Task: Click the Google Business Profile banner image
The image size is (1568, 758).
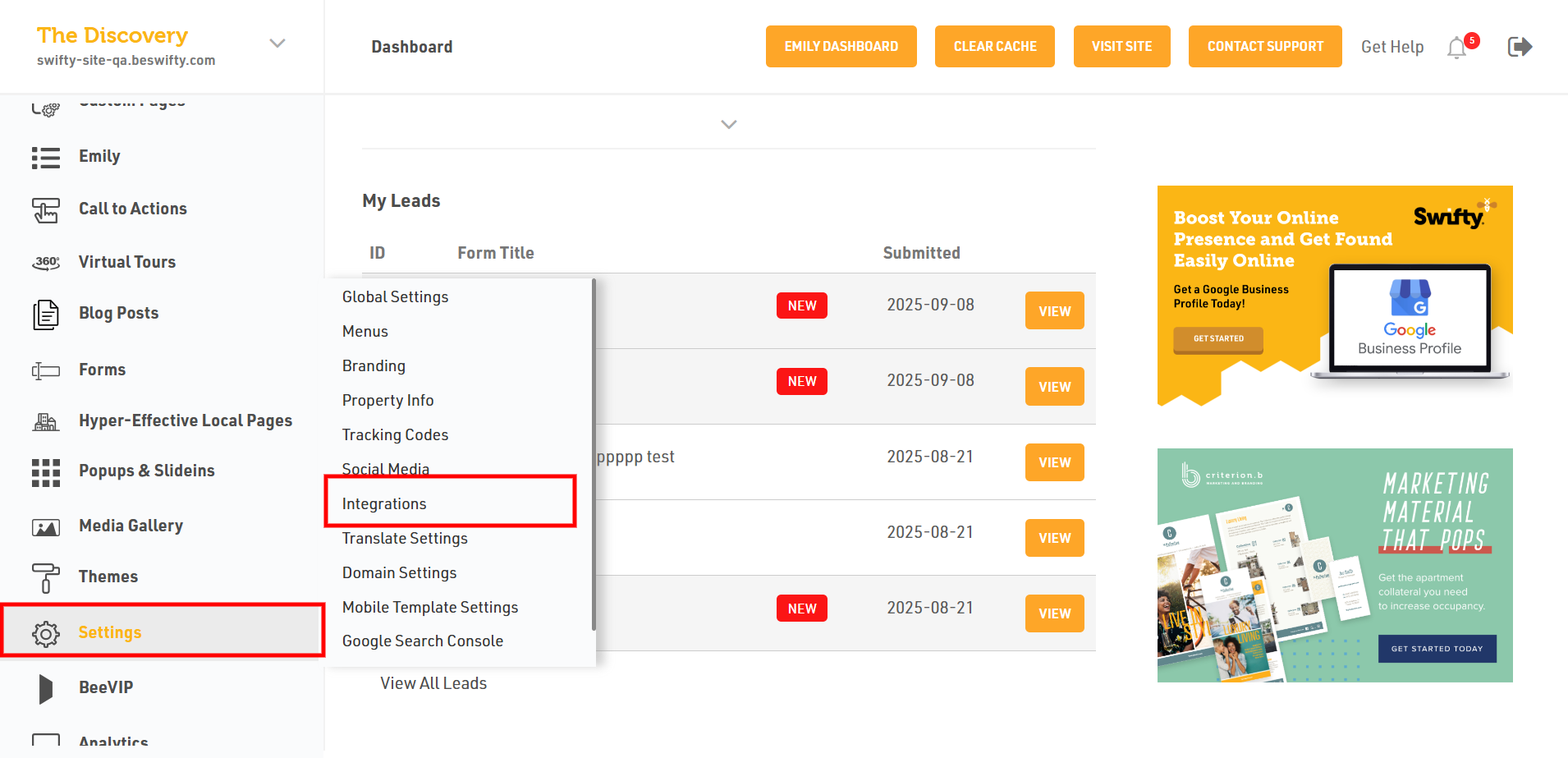Action: click(x=1334, y=296)
